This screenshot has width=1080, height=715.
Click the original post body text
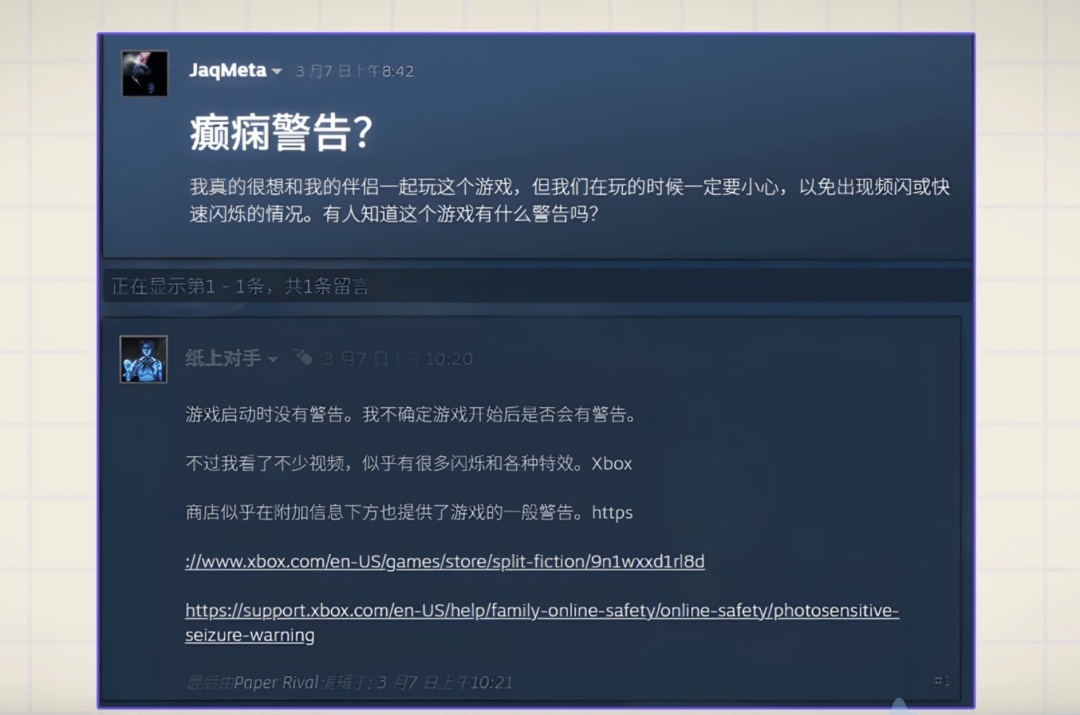[568, 200]
